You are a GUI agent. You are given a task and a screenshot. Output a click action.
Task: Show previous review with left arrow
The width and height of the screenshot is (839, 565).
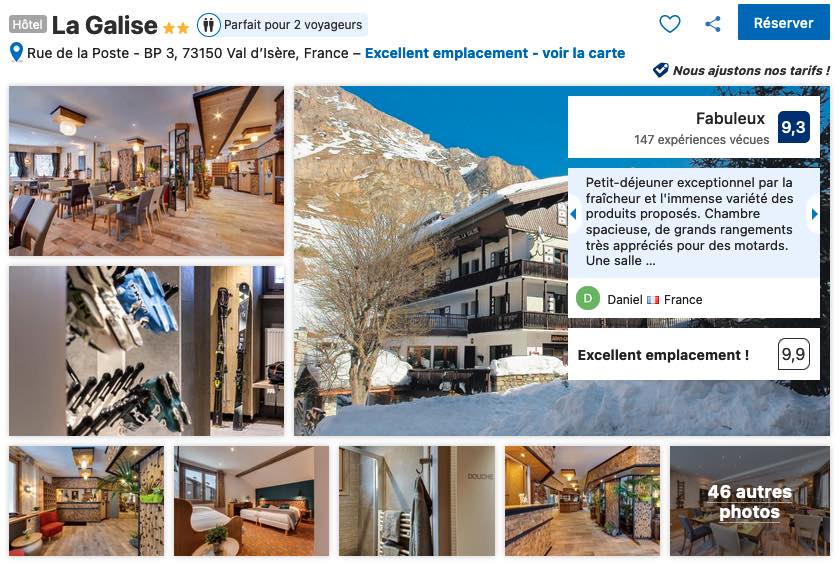574,214
